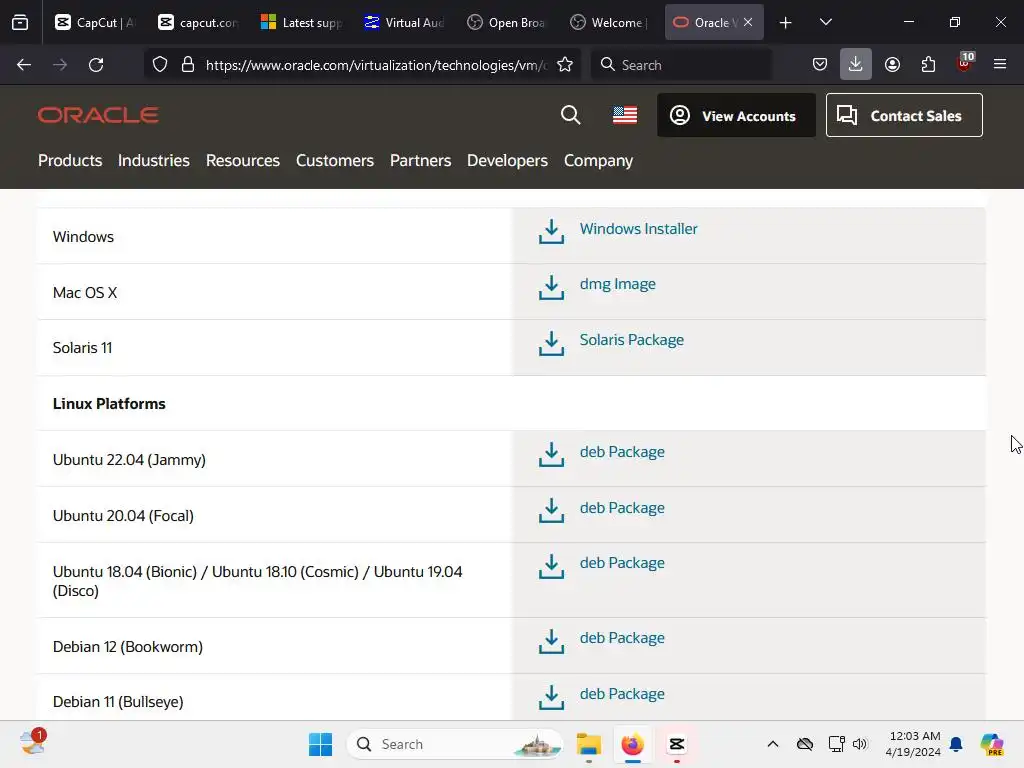Viewport: 1024px width, 768px height.
Task: Open the Firefox View tab icon
Action: [20, 22]
